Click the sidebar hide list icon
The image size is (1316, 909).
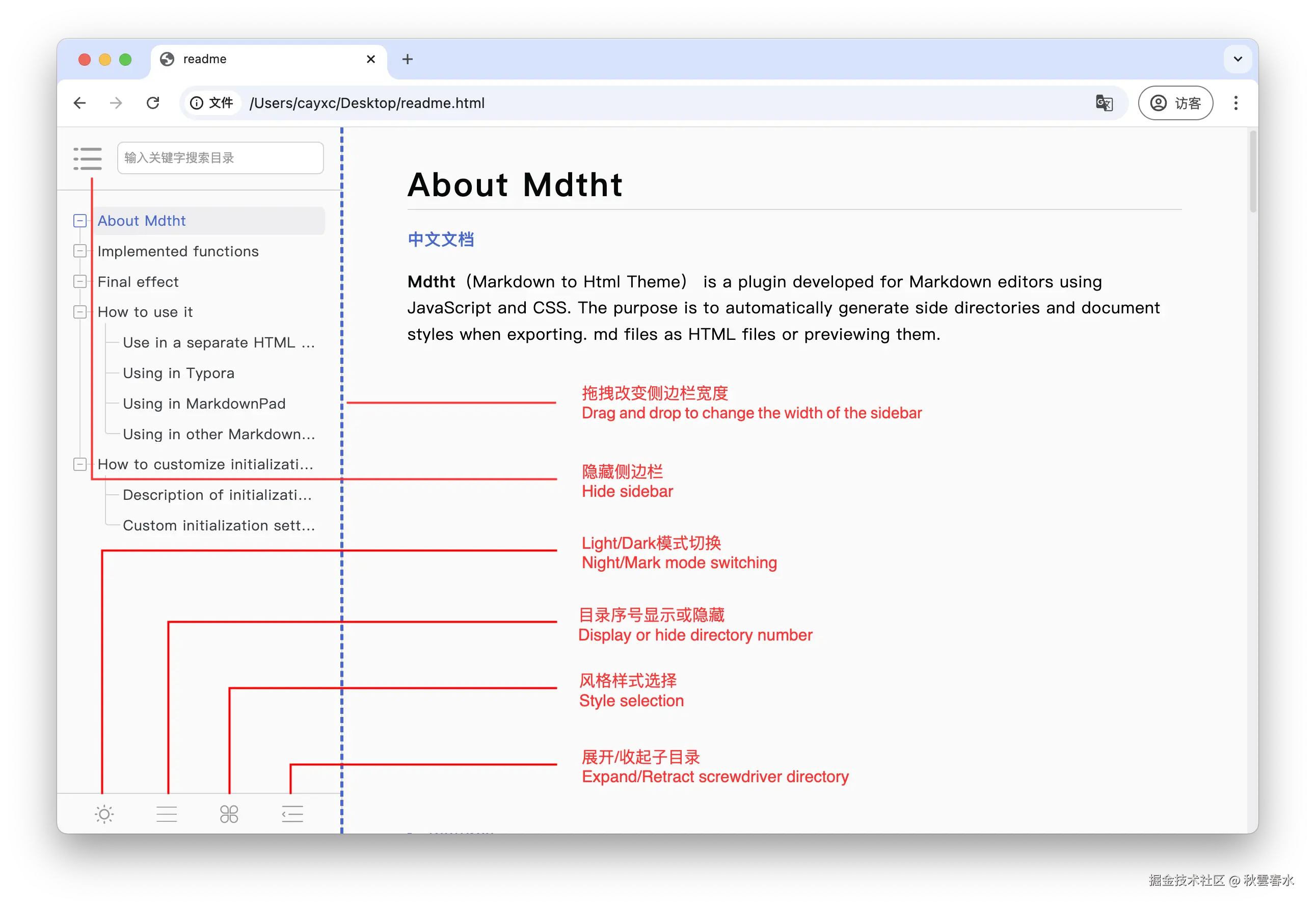click(88, 158)
